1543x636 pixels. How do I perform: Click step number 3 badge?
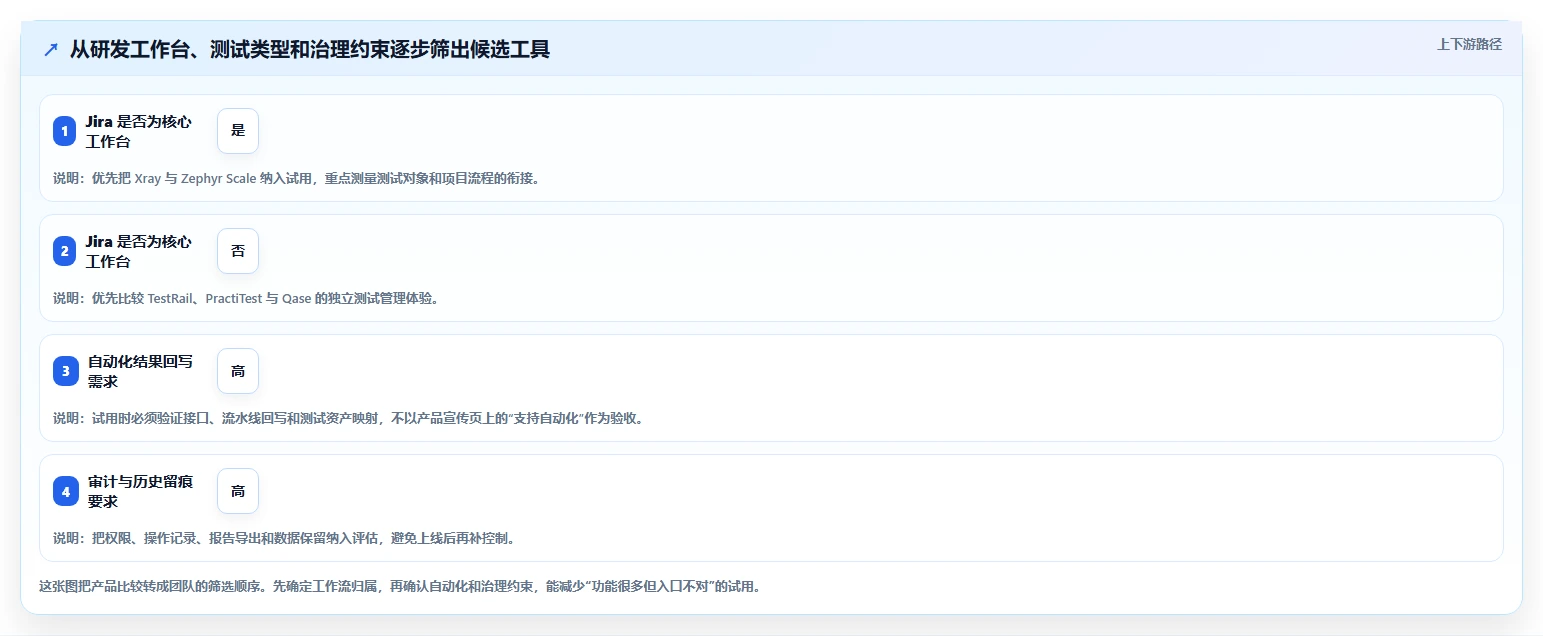65,371
